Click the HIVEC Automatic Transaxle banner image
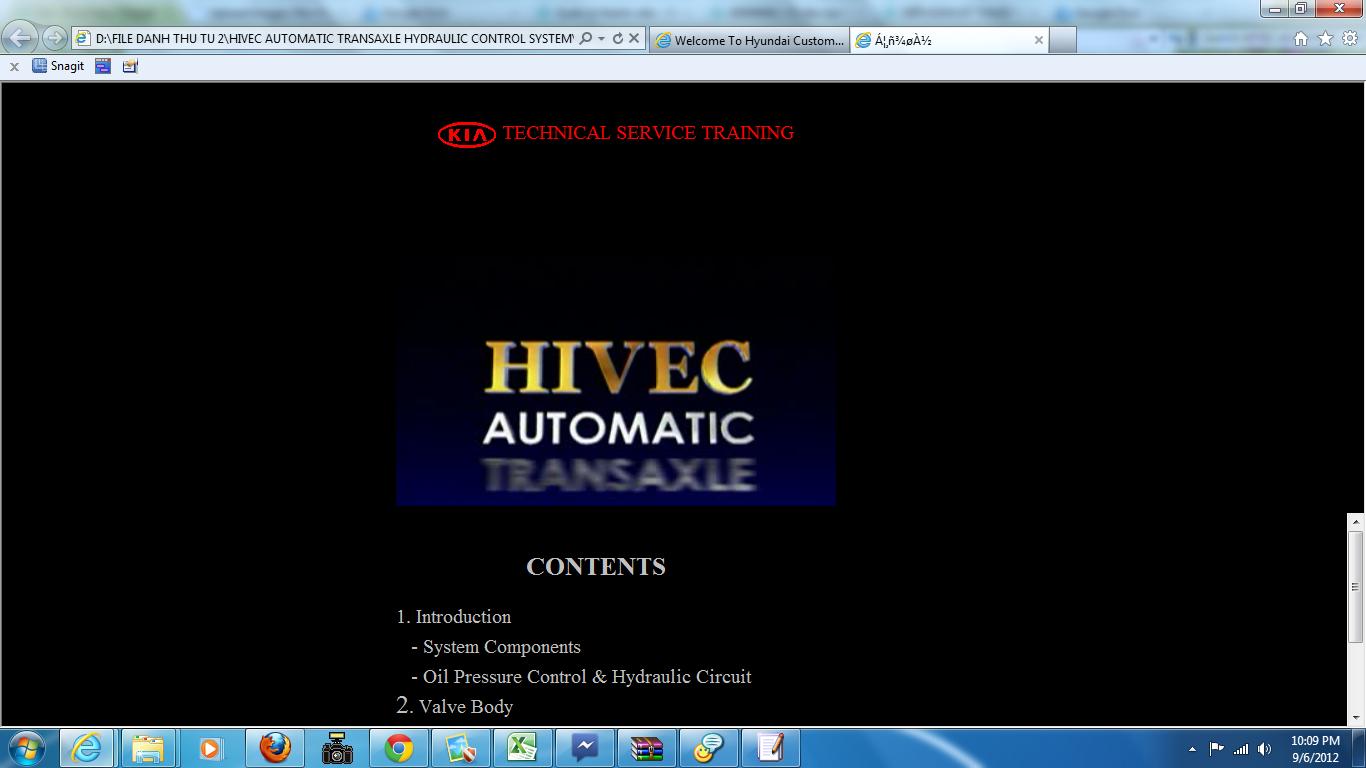Image resolution: width=1366 pixels, height=768 pixels. [x=616, y=380]
